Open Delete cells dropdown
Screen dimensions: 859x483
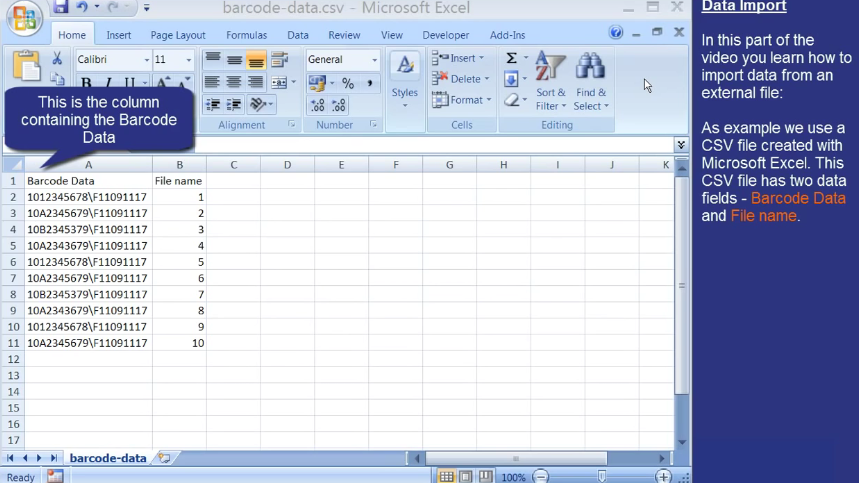[486, 79]
